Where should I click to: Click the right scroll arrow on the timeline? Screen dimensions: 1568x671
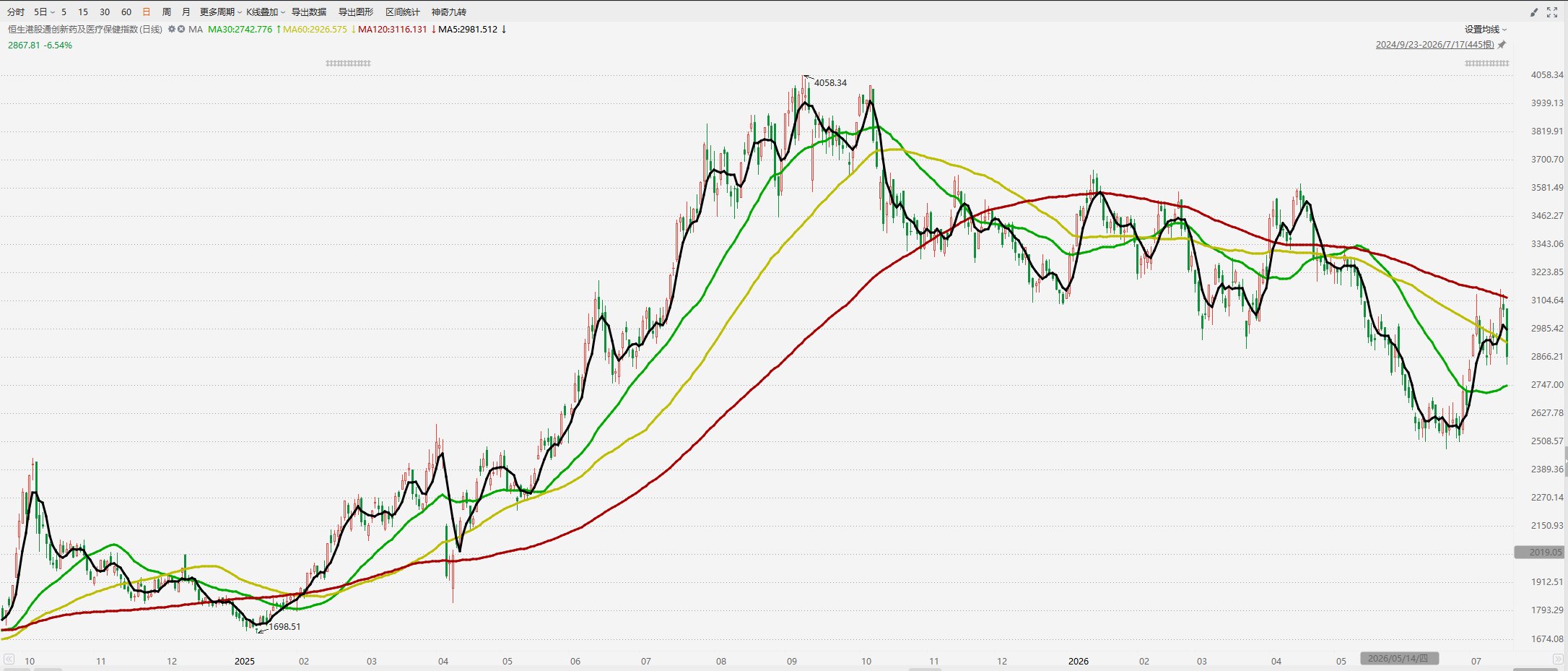tap(1558, 659)
